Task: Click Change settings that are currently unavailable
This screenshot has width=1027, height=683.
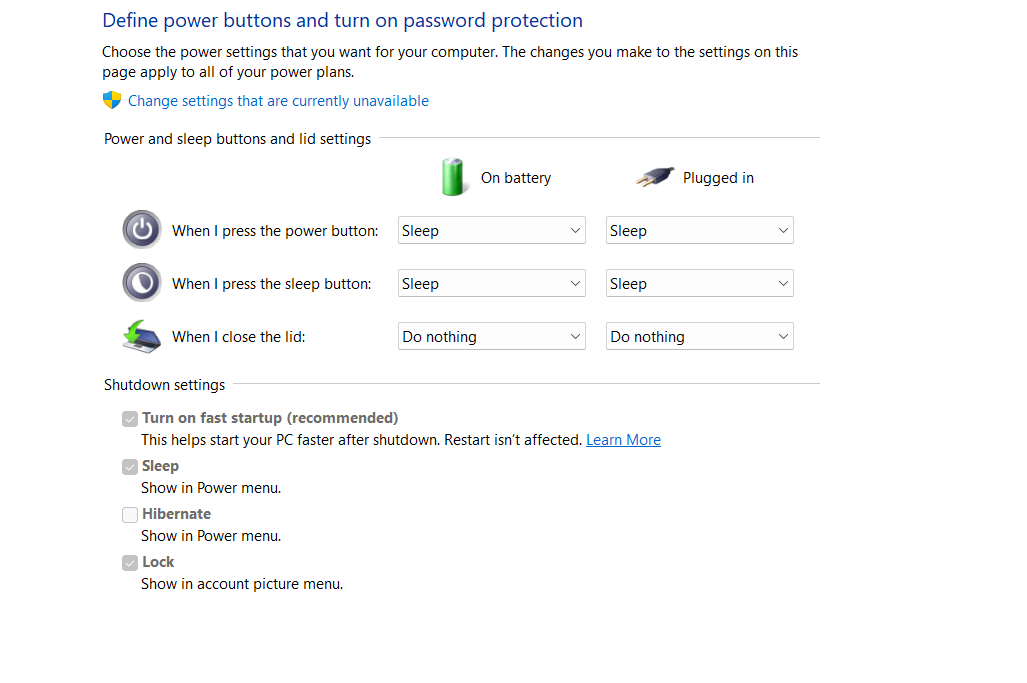Action: tap(278, 101)
